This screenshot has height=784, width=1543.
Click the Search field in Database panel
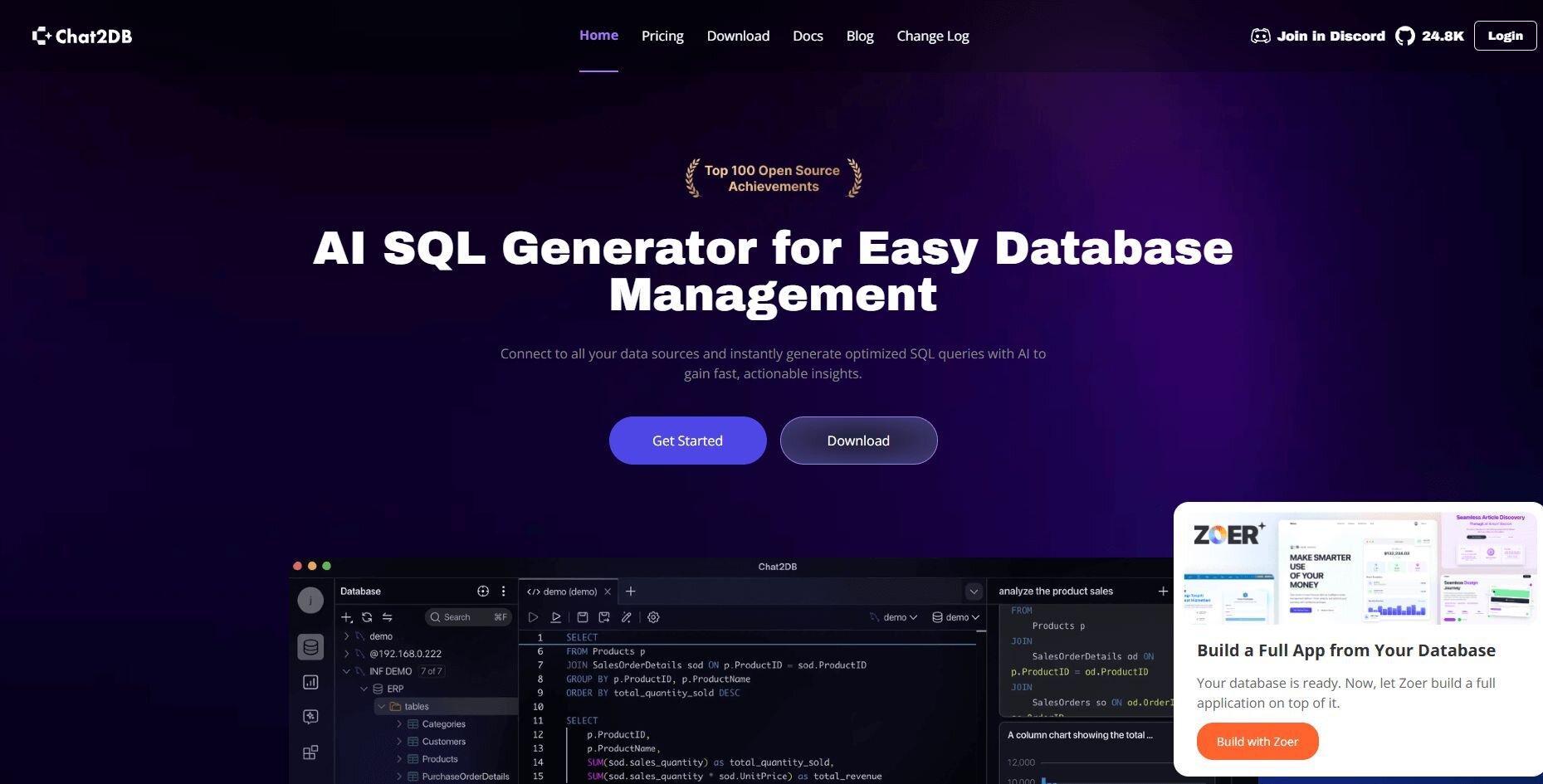[468, 617]
